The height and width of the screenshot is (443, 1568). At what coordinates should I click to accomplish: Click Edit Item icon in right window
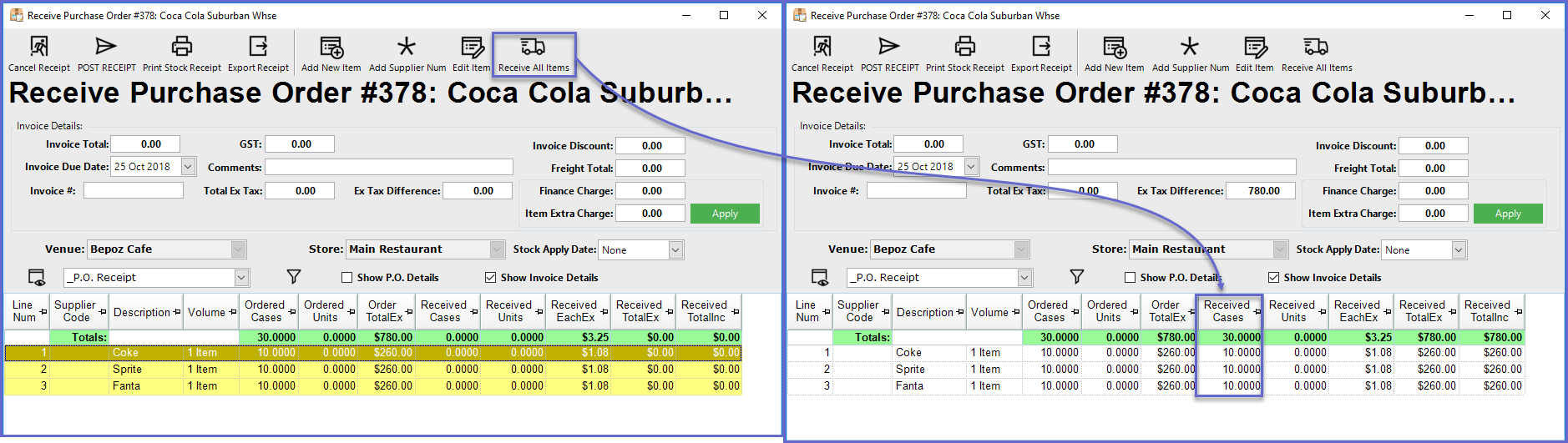click(1255, 46)
